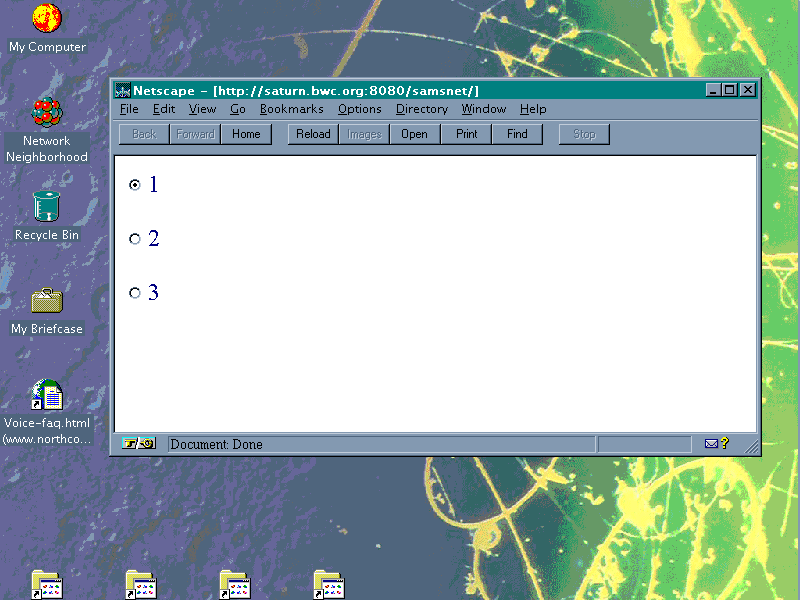Click the Voice-faq.html shortcut icon
Screen dimensions: 800x600
(46, 395)
